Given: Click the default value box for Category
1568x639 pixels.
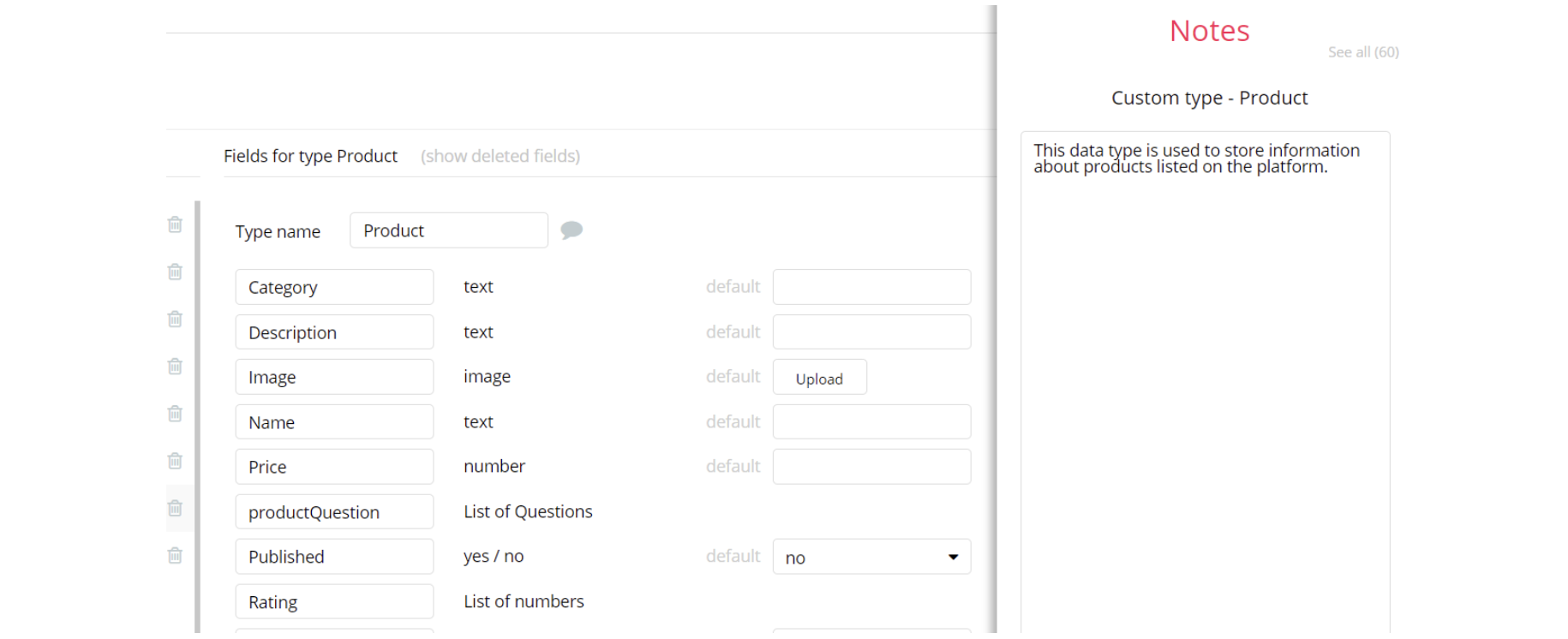Looking at the screenshot, I should 871,287.
